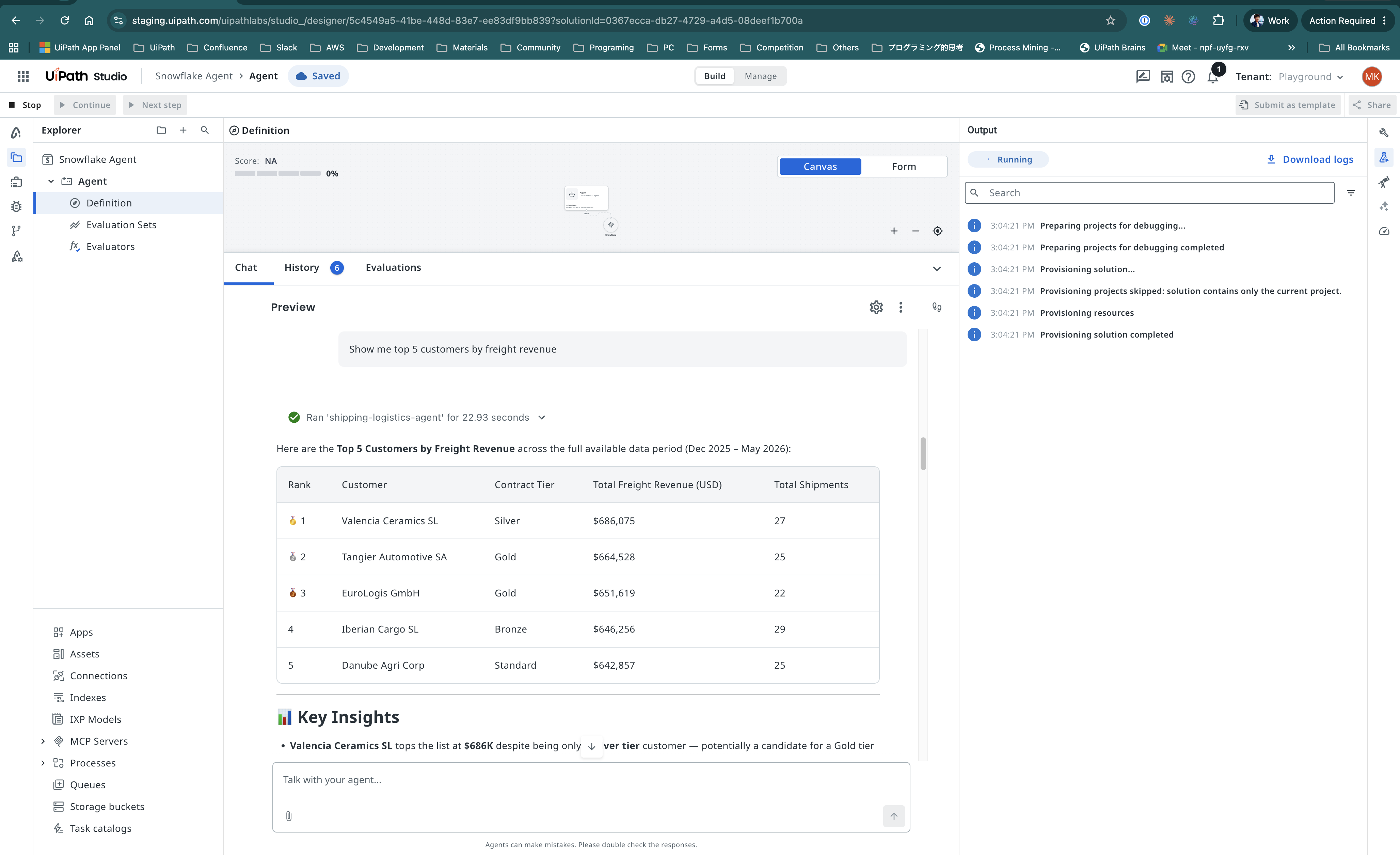Select Definition in the Explorer tree

tap(129, 203)
